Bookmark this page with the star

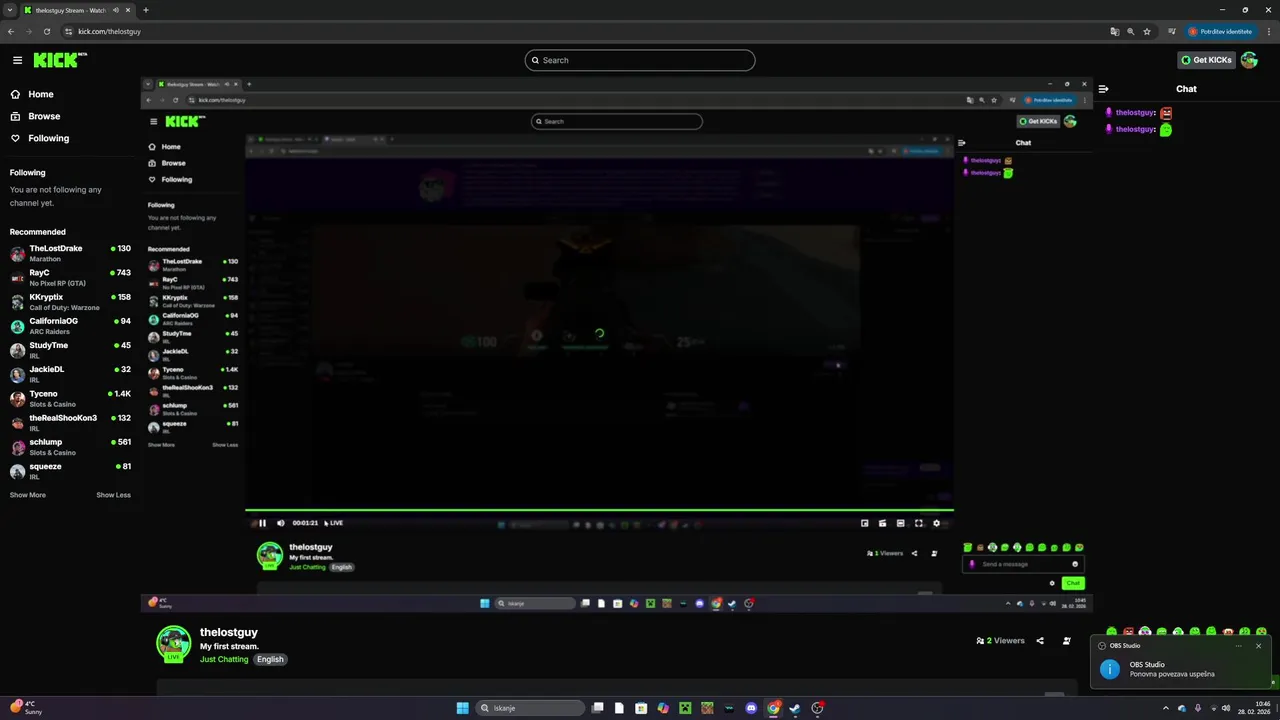(1147, 31)
